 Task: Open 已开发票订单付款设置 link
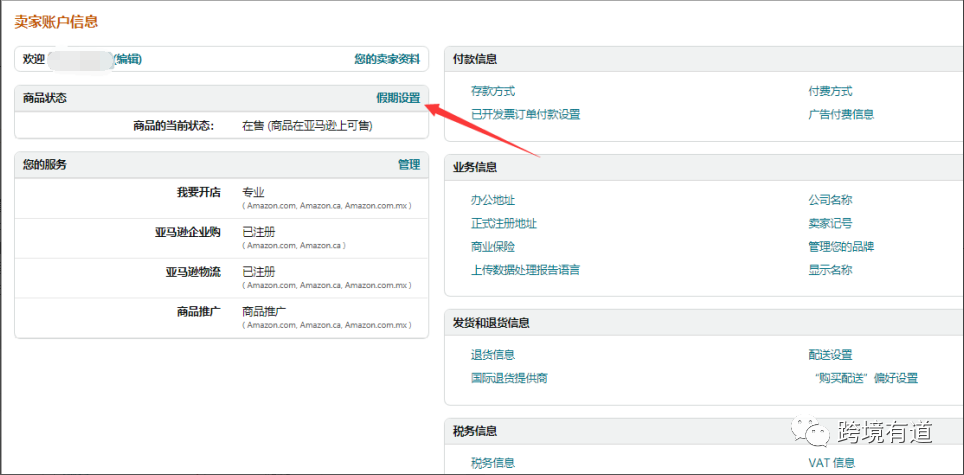526,114
